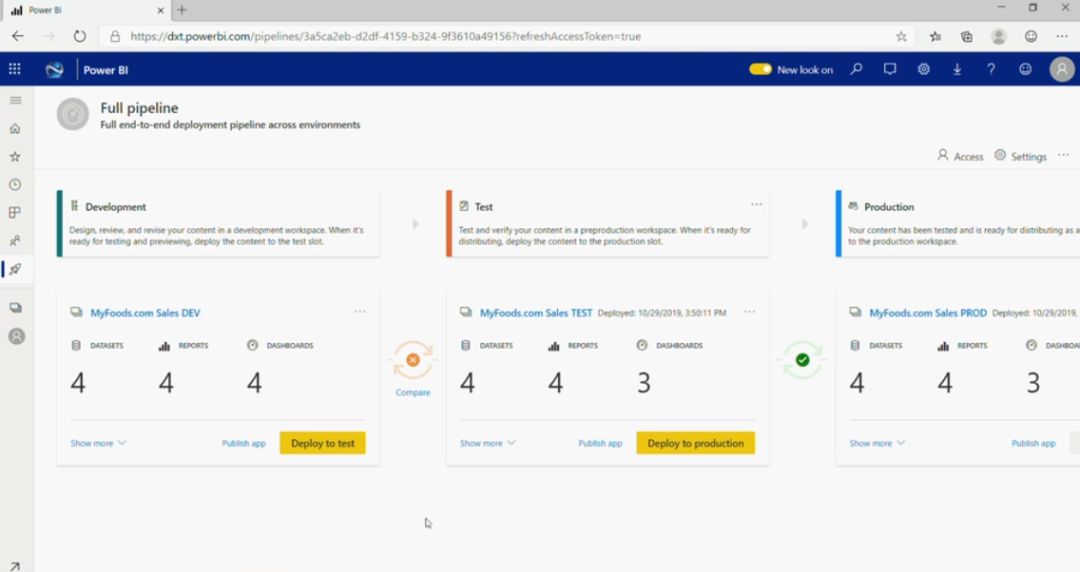1080x572 pixels.
Task: Open MyFoods.com Sales DEV more options
Action: click(x=360, y=311)
